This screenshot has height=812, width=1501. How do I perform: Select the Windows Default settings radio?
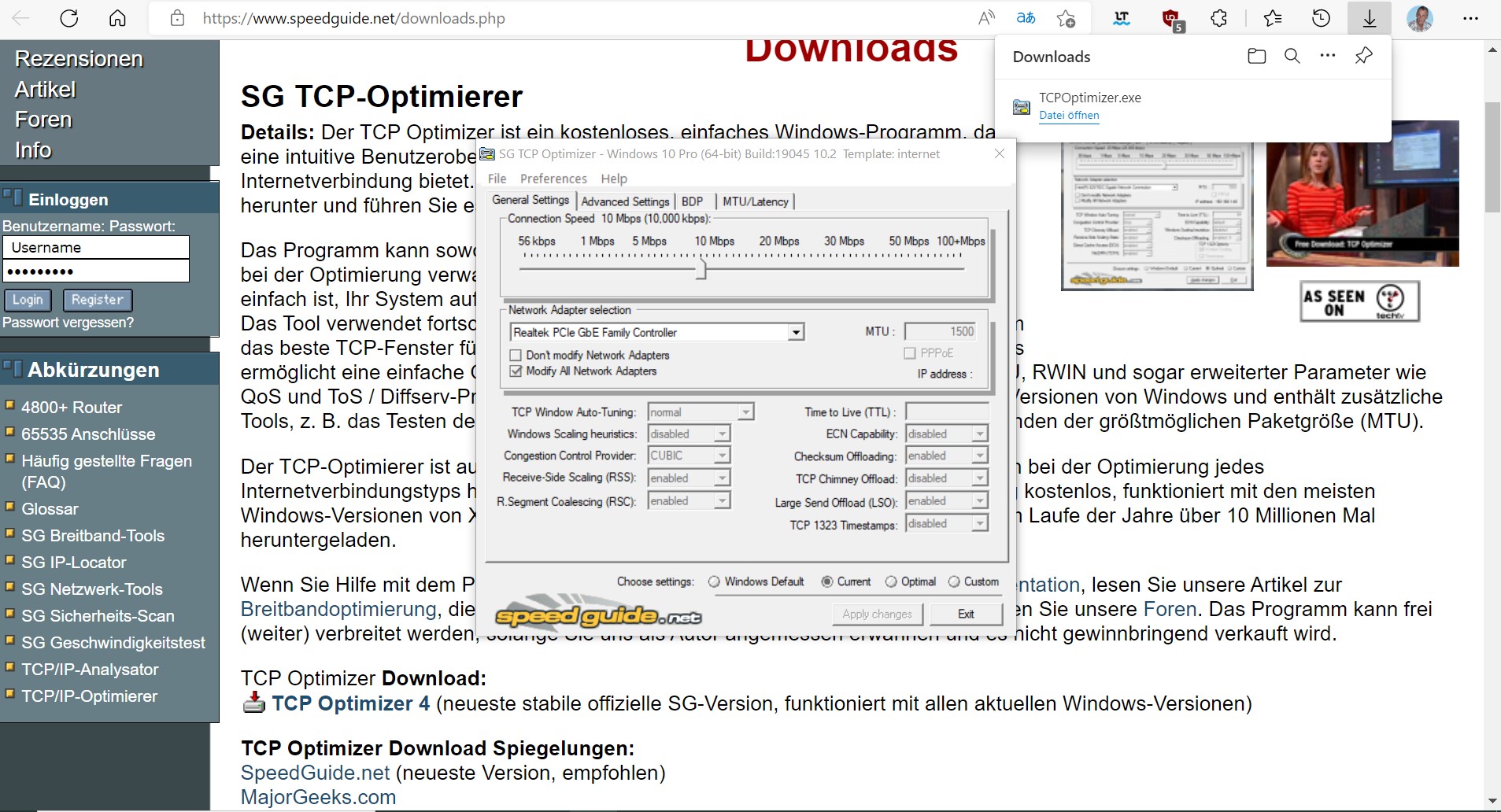714,581
